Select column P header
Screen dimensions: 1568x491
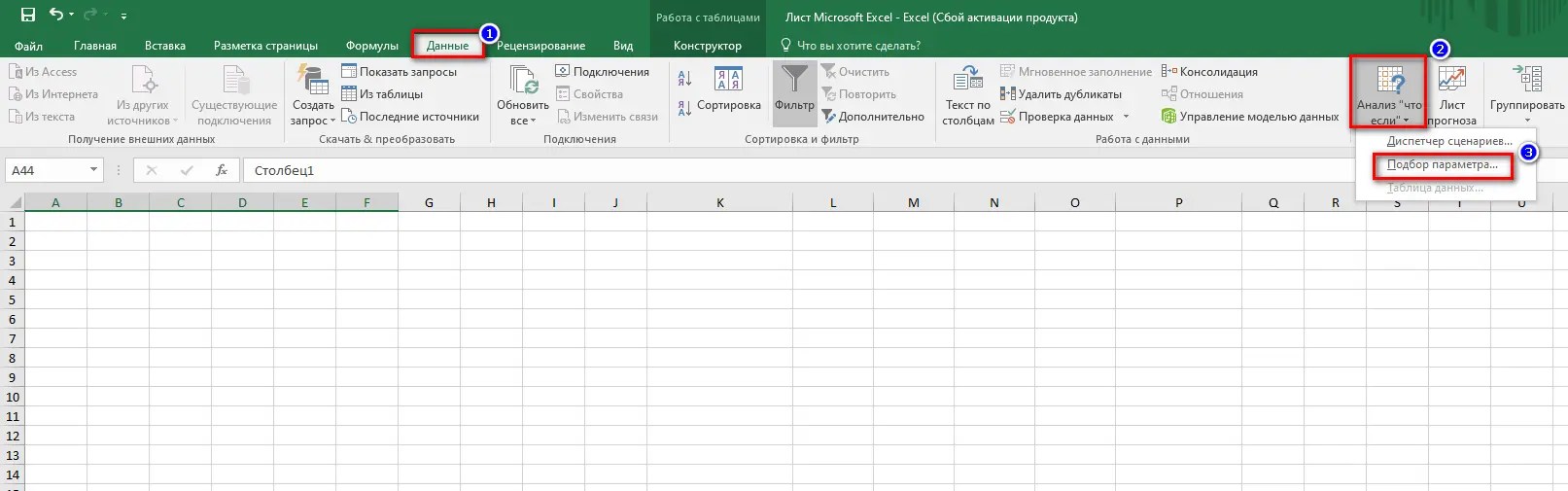(1179, 202)
